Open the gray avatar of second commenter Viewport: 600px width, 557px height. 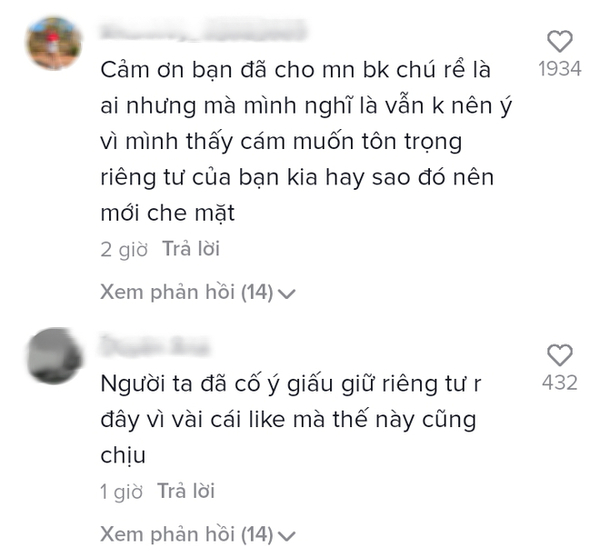(54, 356)
